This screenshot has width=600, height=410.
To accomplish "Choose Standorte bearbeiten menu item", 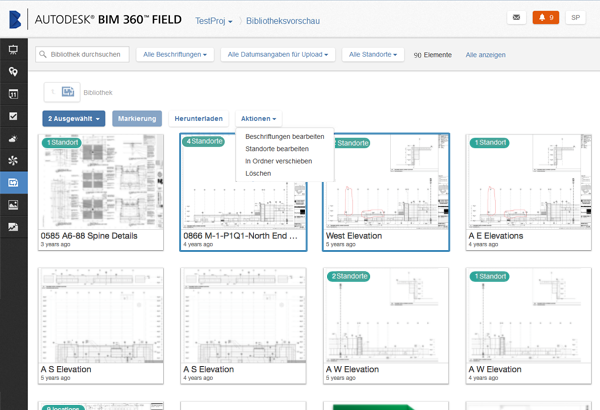I will click(285, 149).
